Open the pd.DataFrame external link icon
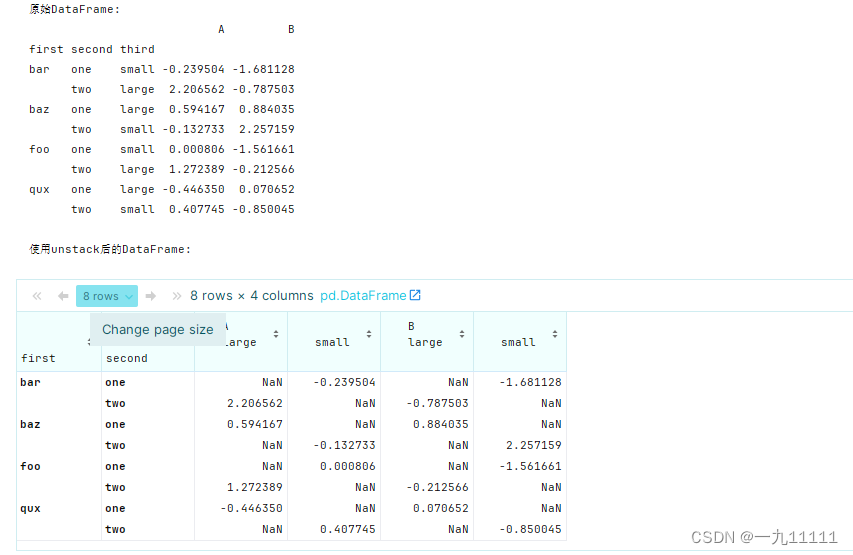 [415, 295]
